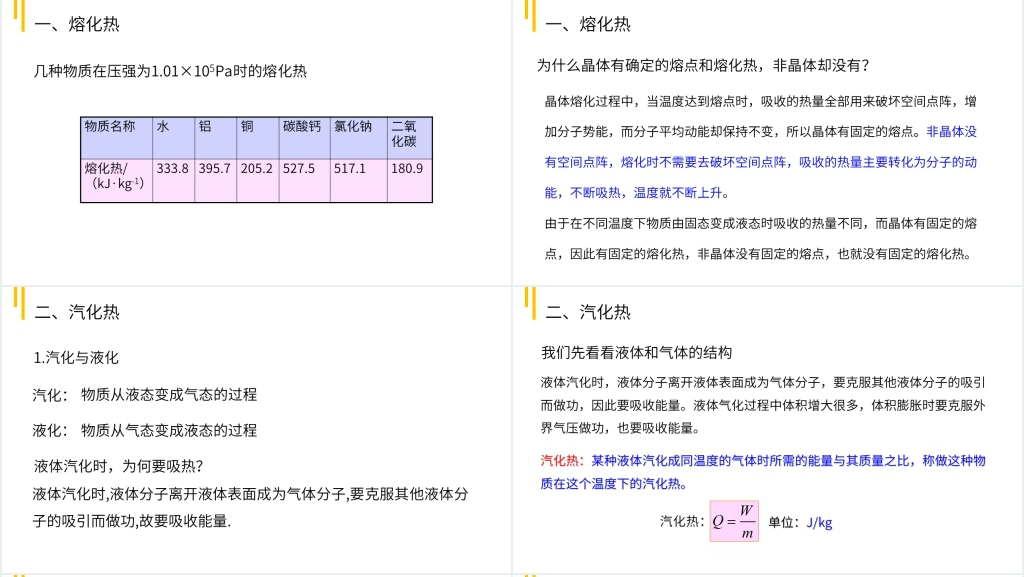This screenshot has height=577, width=1024.
Task: Select the '水' column header cell
Action: pos(174,138)
